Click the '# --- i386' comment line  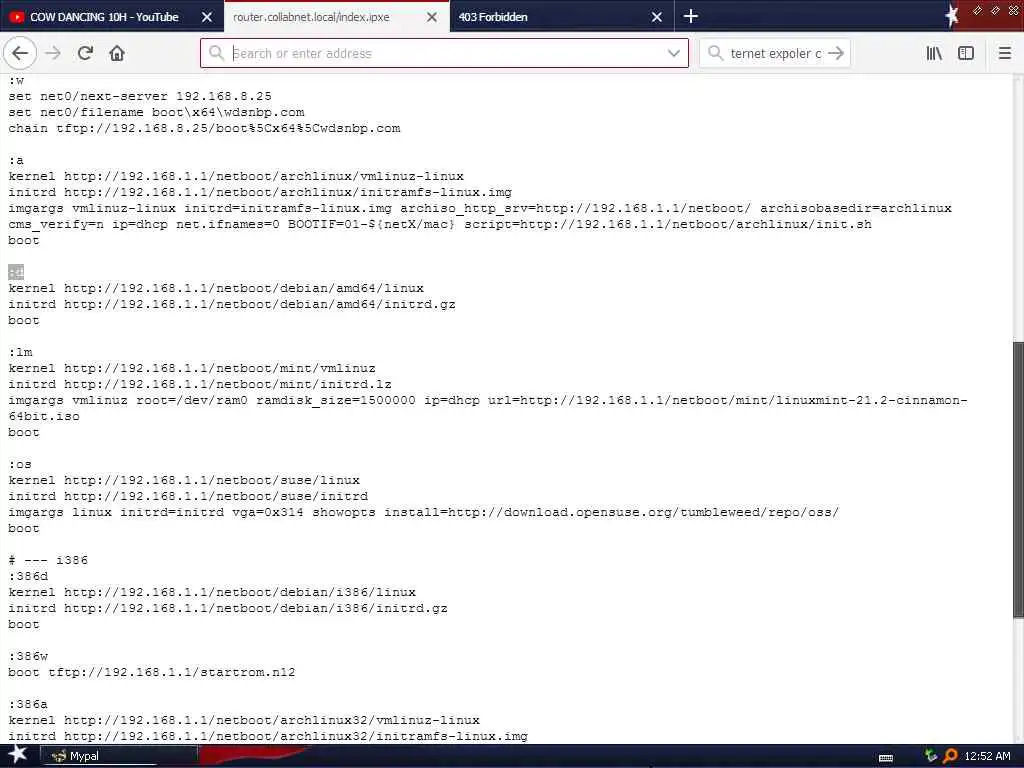click(x=48, y=560)
